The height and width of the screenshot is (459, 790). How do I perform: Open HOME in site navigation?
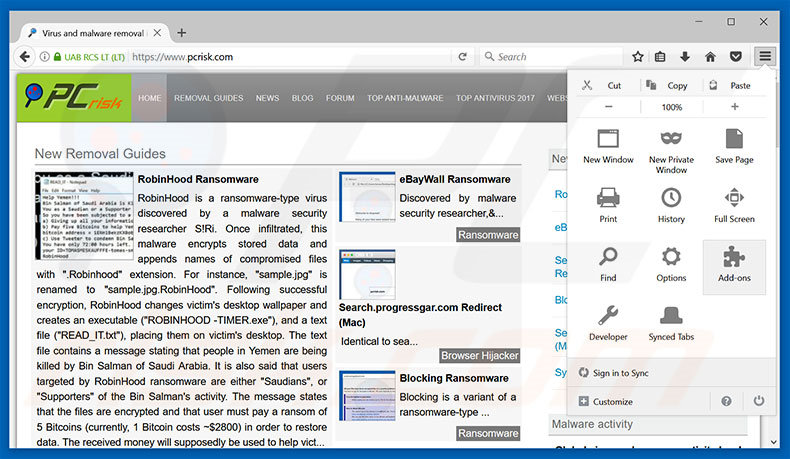click(150, 98)
